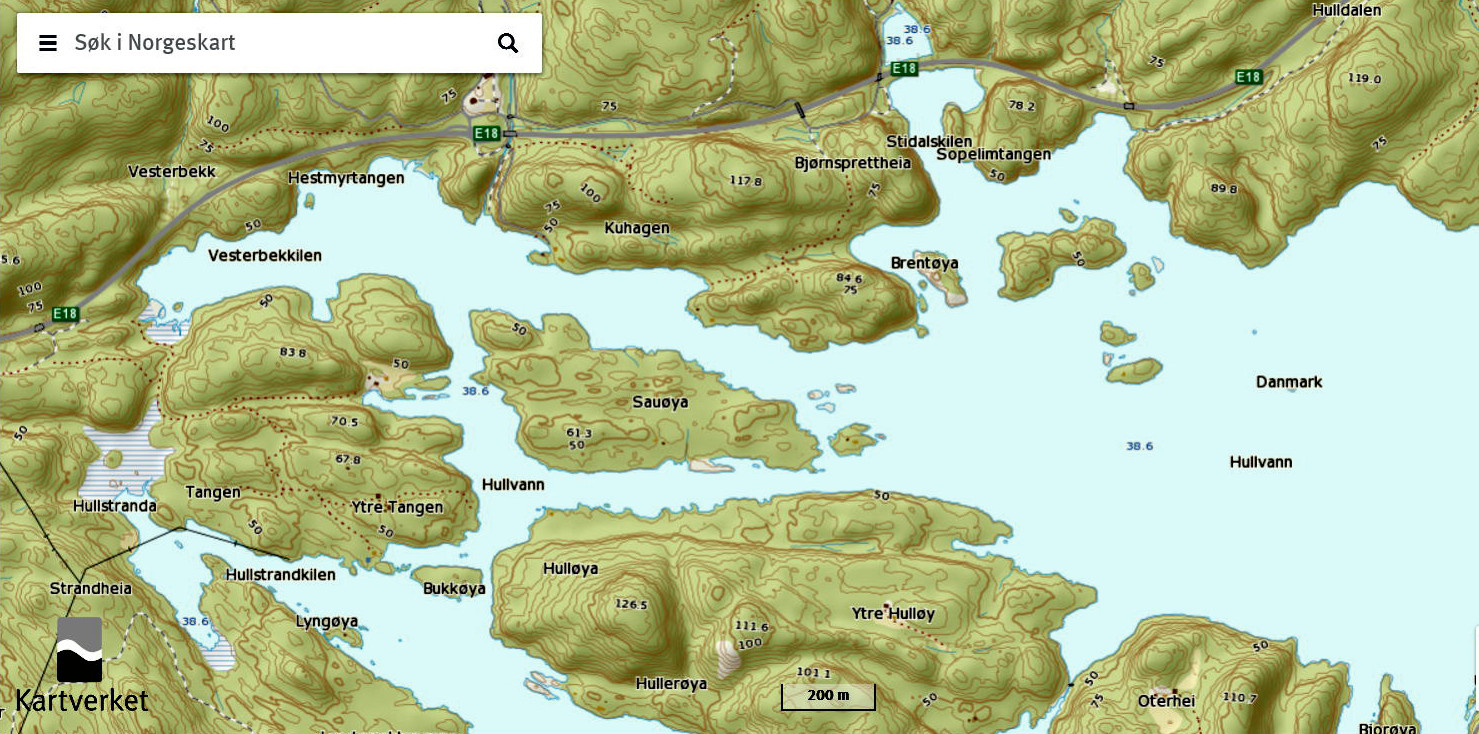The image size is (1479, 734).
Task: Click the E18 shield below Hulldalen
Action: click(1248, 77)
